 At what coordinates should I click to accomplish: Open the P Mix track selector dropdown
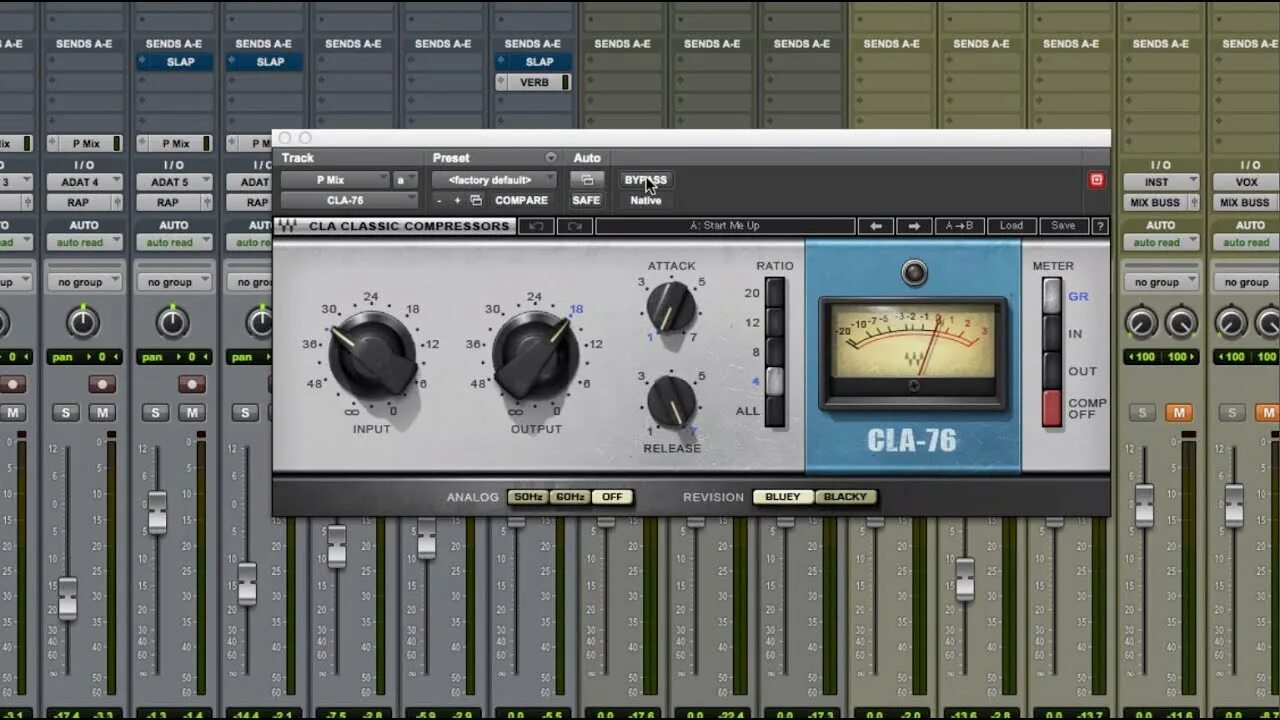tap(335, 180)
